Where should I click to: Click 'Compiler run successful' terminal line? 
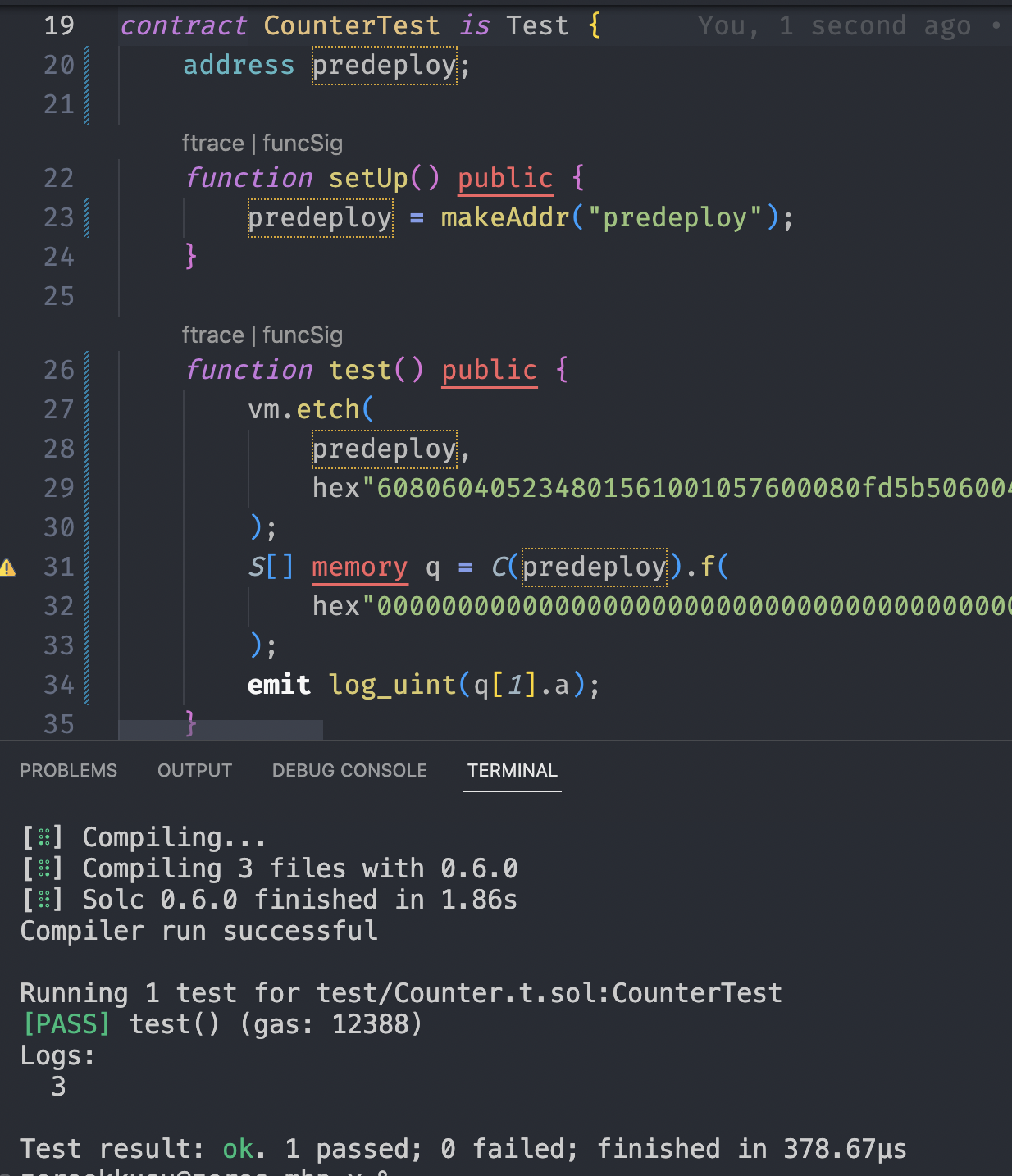[x=199, y=931]
